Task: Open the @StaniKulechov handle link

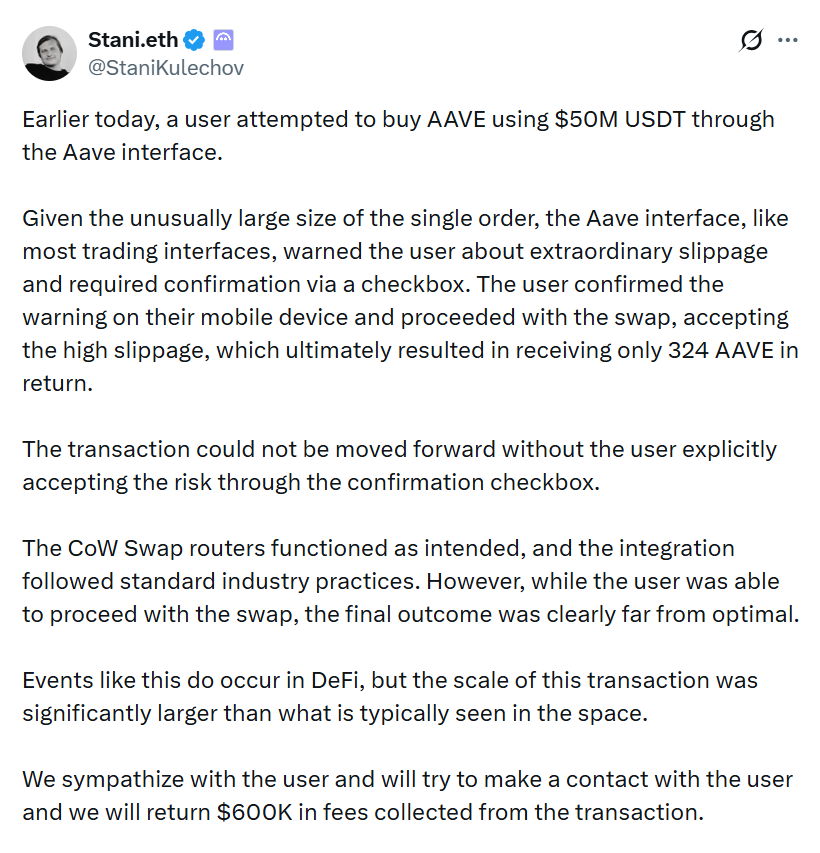Action: coord(166,68)
